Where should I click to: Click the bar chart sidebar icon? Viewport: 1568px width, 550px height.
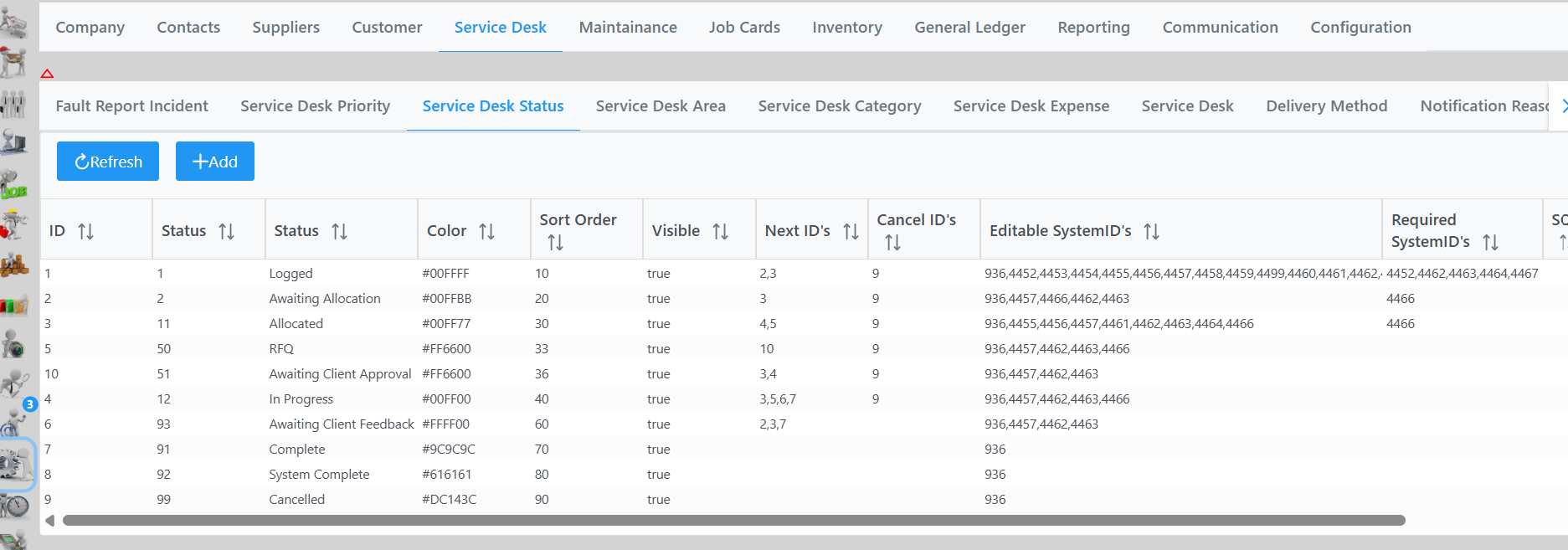[13, 305]
